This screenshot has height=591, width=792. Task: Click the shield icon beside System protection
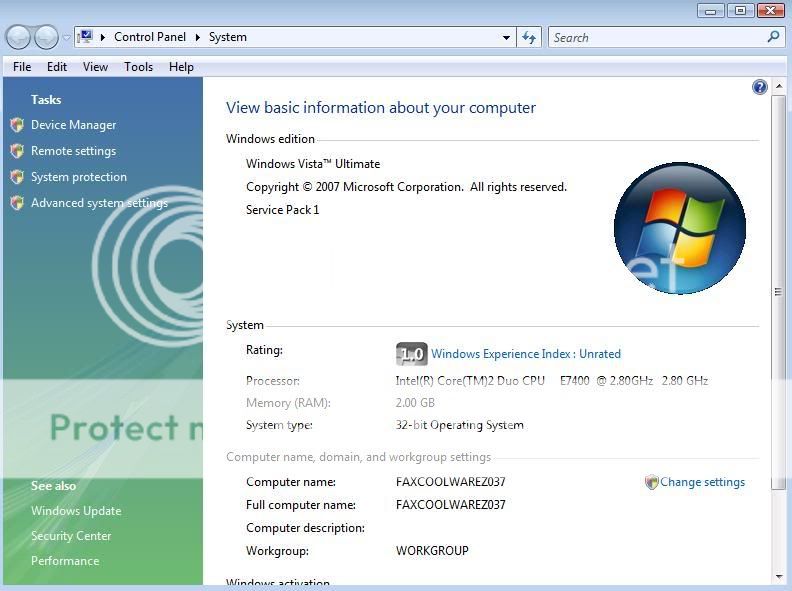[x=17, y=177]
